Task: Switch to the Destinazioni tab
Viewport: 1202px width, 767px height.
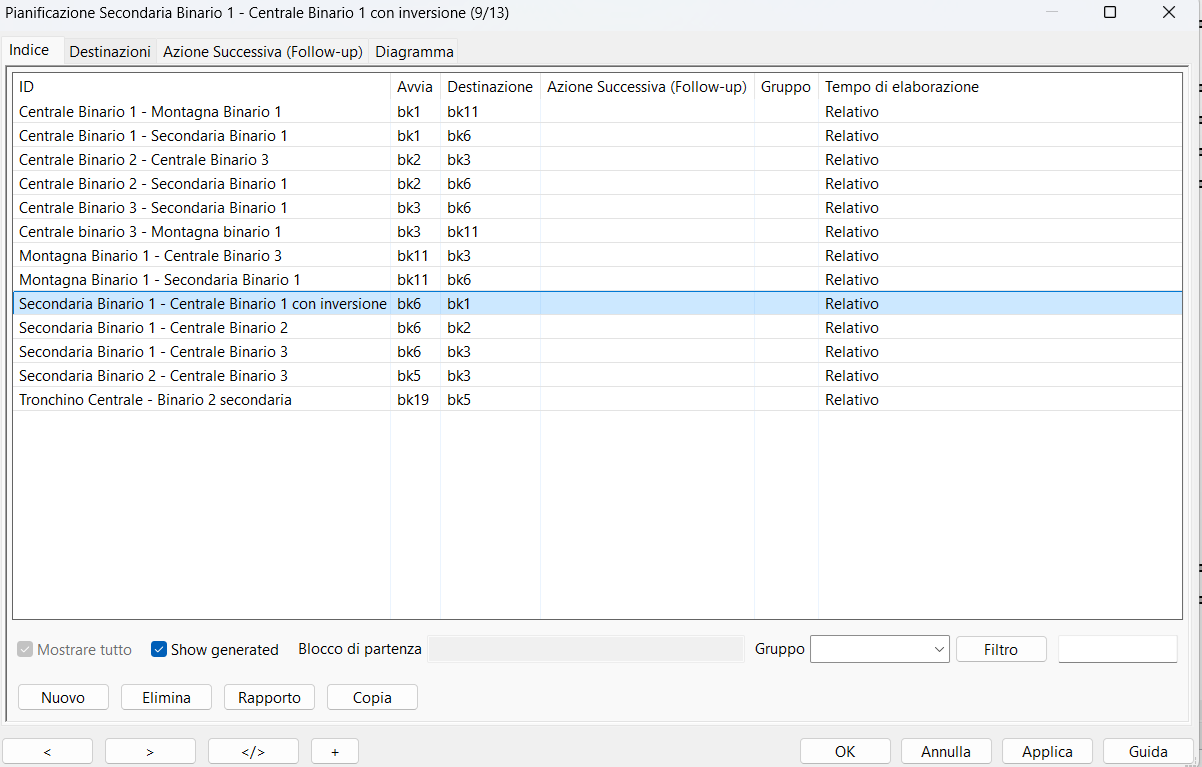Action: pyautogui.click(x=110, y=51)
